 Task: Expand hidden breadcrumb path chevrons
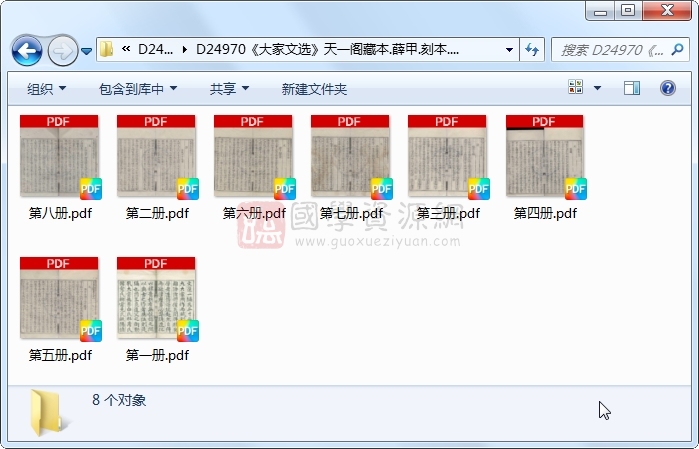(126, 49)
